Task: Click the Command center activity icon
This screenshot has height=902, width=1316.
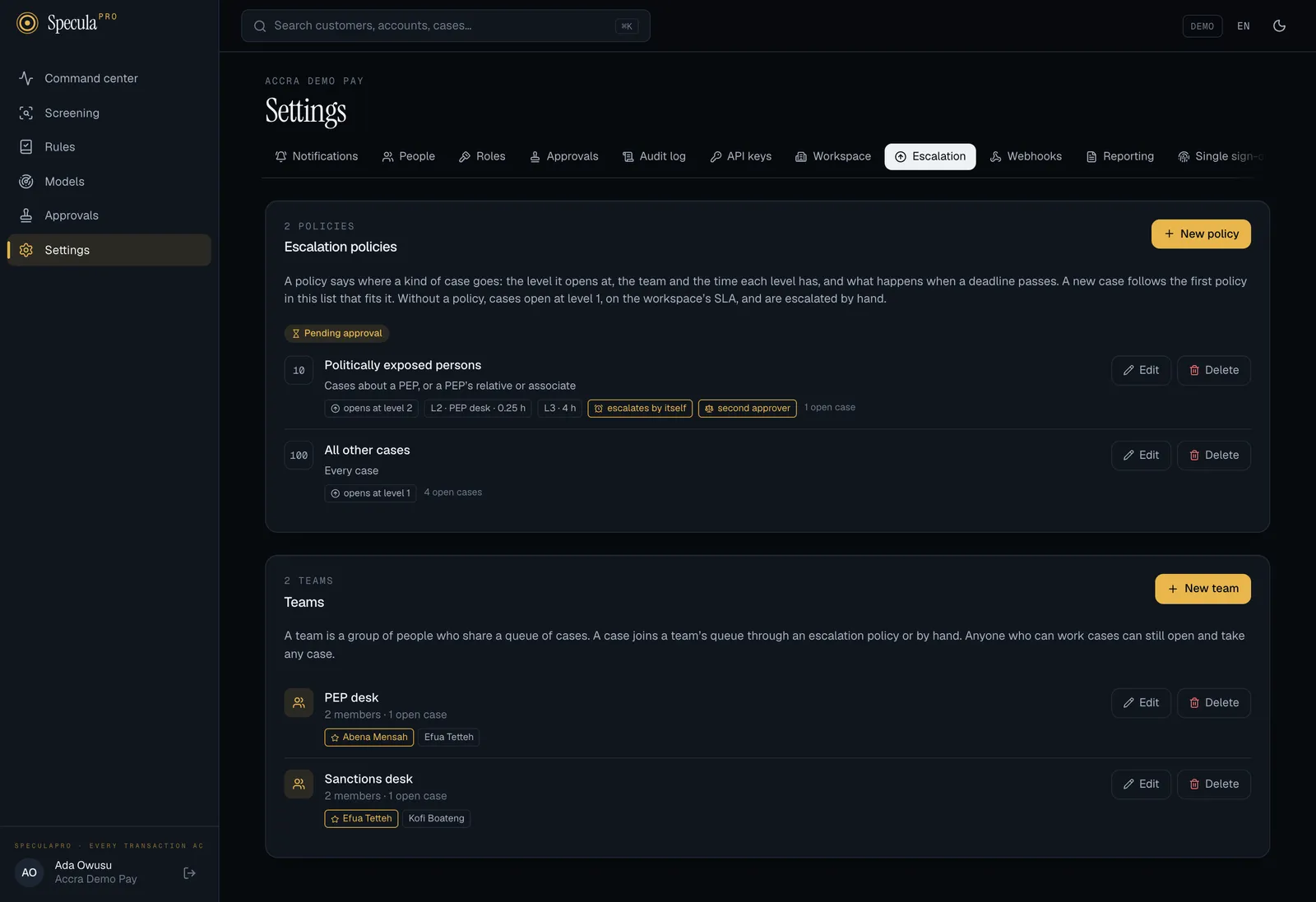Action: pyautogui.click(x=26, y=78)
